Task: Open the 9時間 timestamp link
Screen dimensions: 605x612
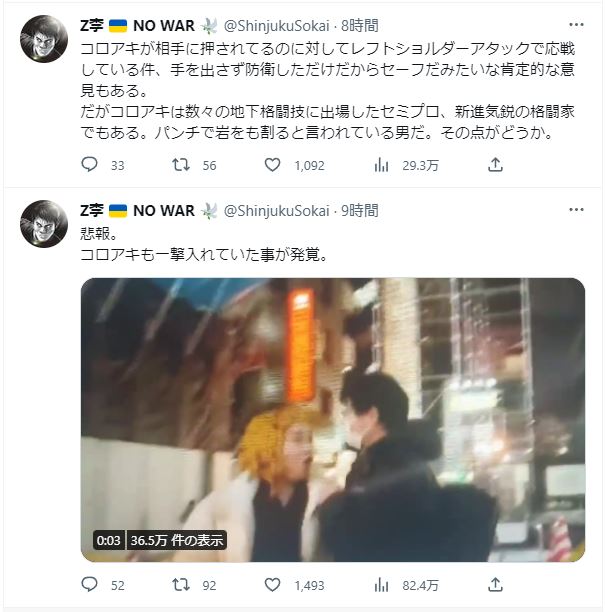Action: (359, 211)
